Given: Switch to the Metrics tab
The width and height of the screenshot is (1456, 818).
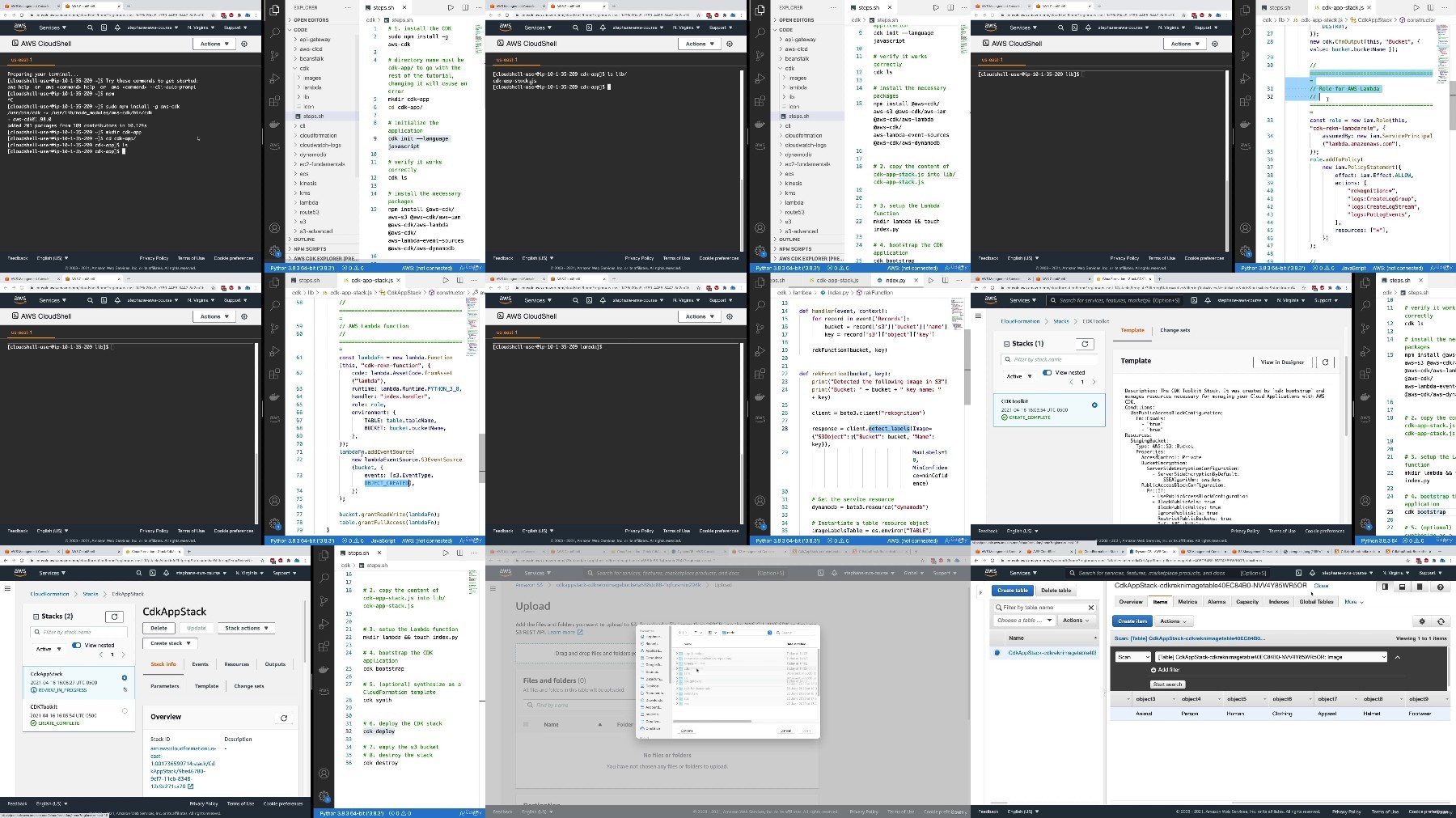Looking at the screenshot, I should click(1187, 602).
